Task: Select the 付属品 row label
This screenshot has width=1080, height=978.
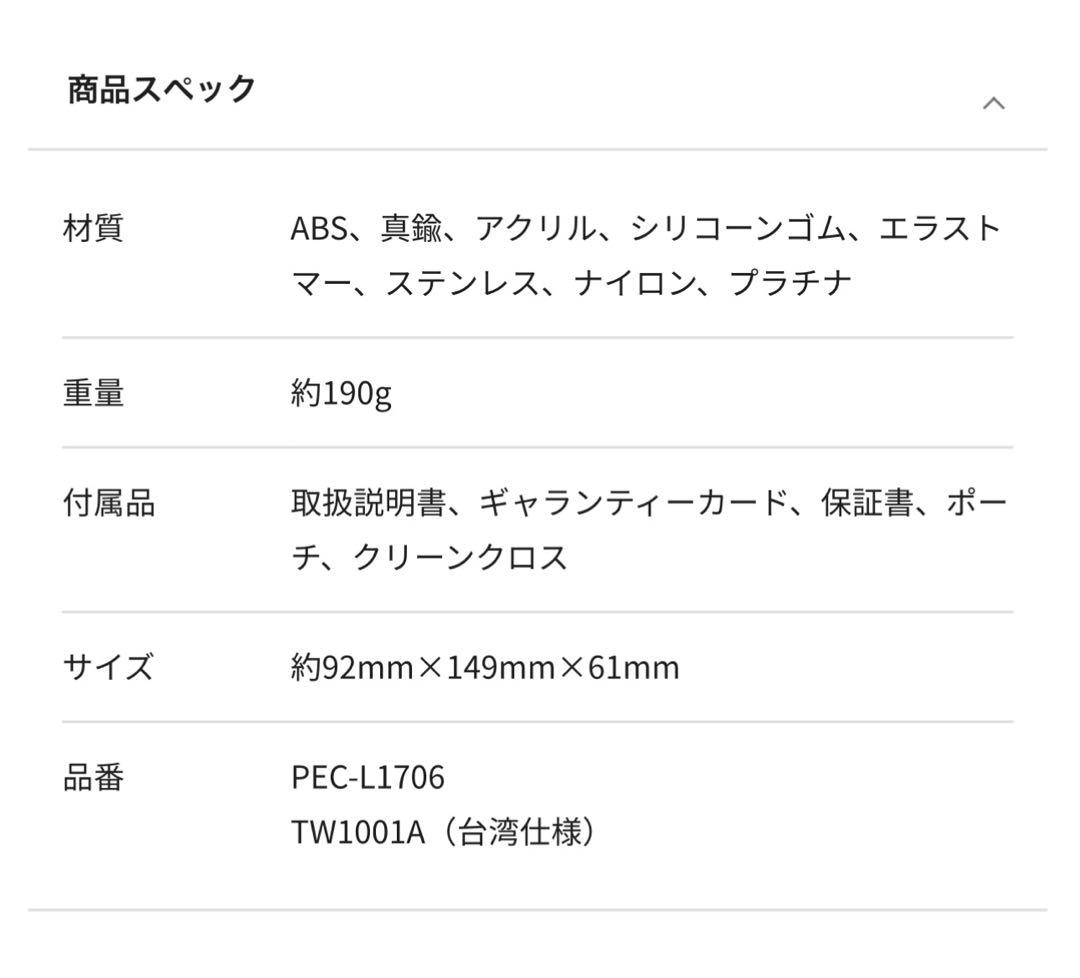Action: 110,503
